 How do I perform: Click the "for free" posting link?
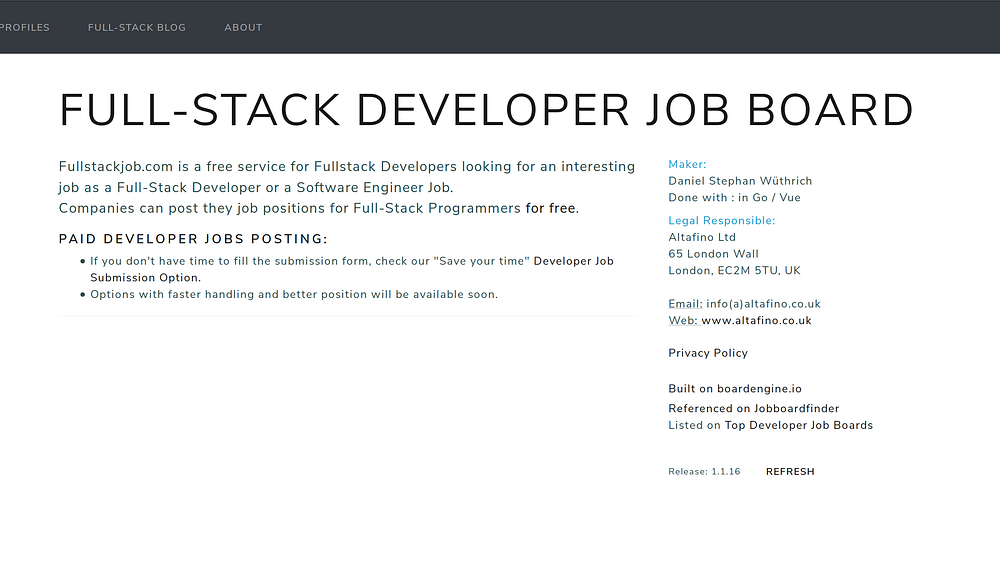coord(552,208)
